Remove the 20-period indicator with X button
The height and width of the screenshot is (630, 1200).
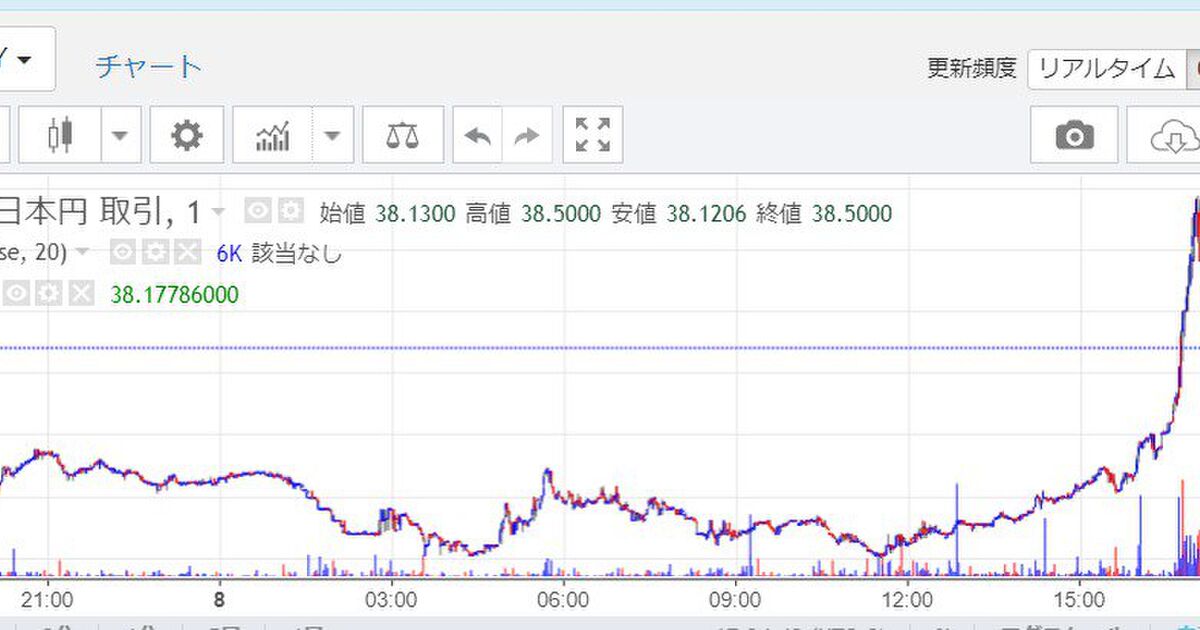click(186, 253)
